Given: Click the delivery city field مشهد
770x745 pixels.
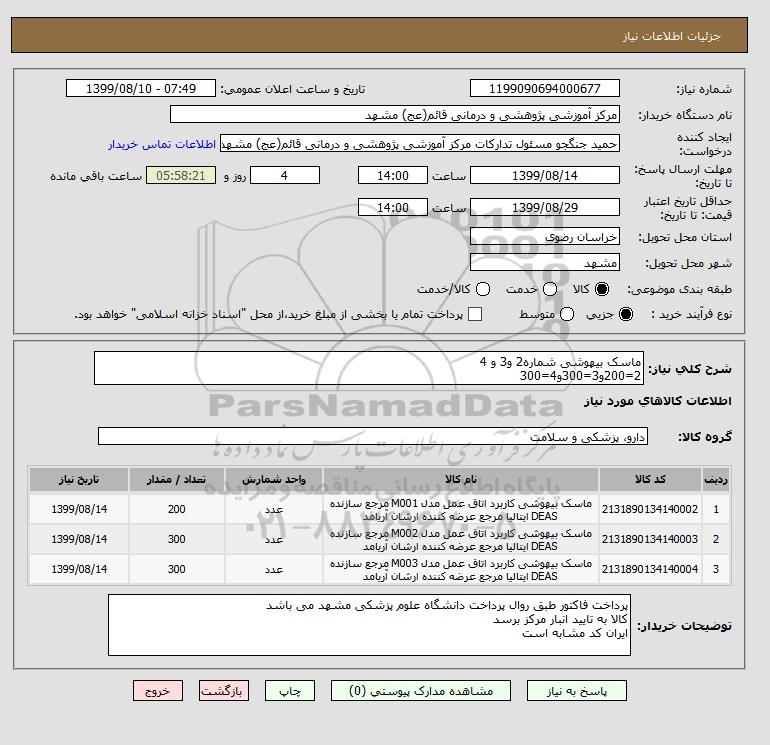Looking at the screenshot, I should point(545,263).
